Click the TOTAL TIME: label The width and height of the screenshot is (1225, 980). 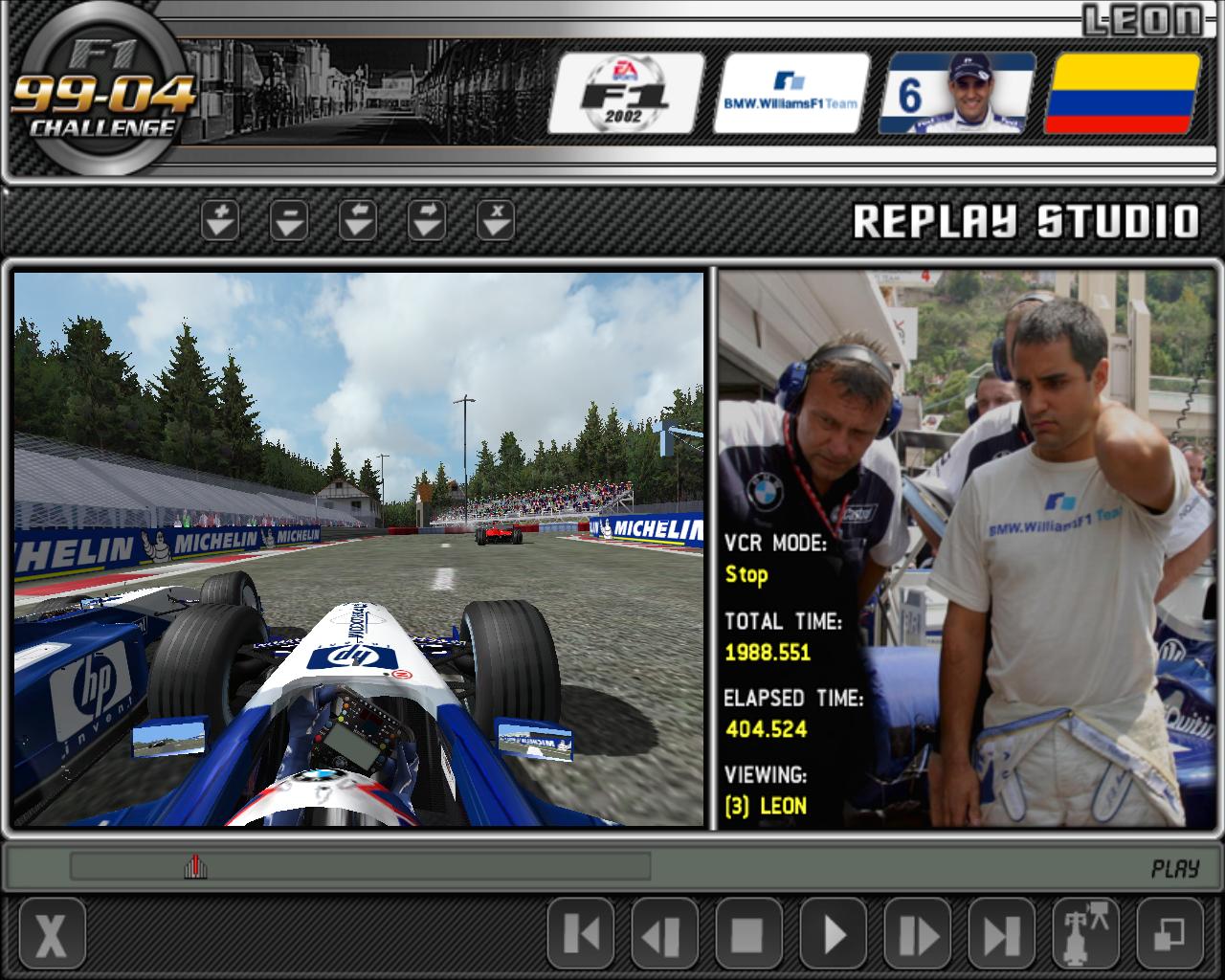783,622
